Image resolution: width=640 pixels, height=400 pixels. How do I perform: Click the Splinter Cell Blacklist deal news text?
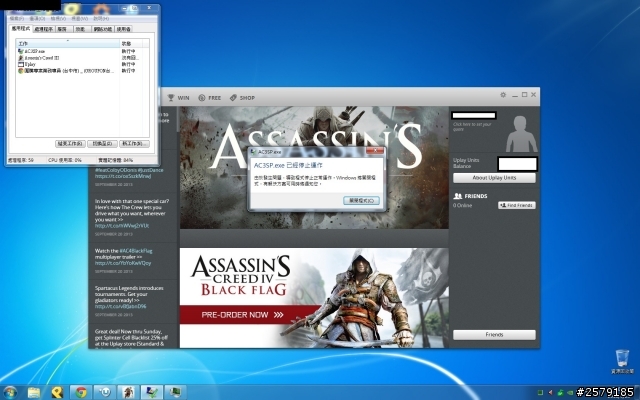click(x=131, y=338)
